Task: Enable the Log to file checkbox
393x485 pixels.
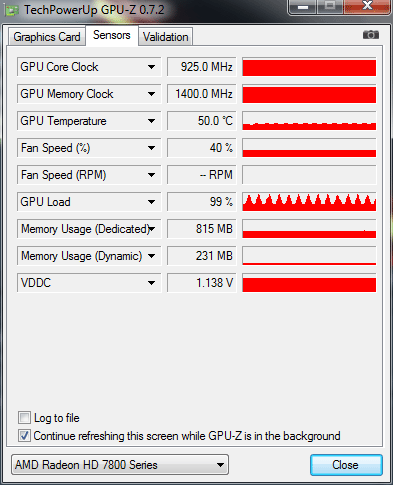Action: 24,418
